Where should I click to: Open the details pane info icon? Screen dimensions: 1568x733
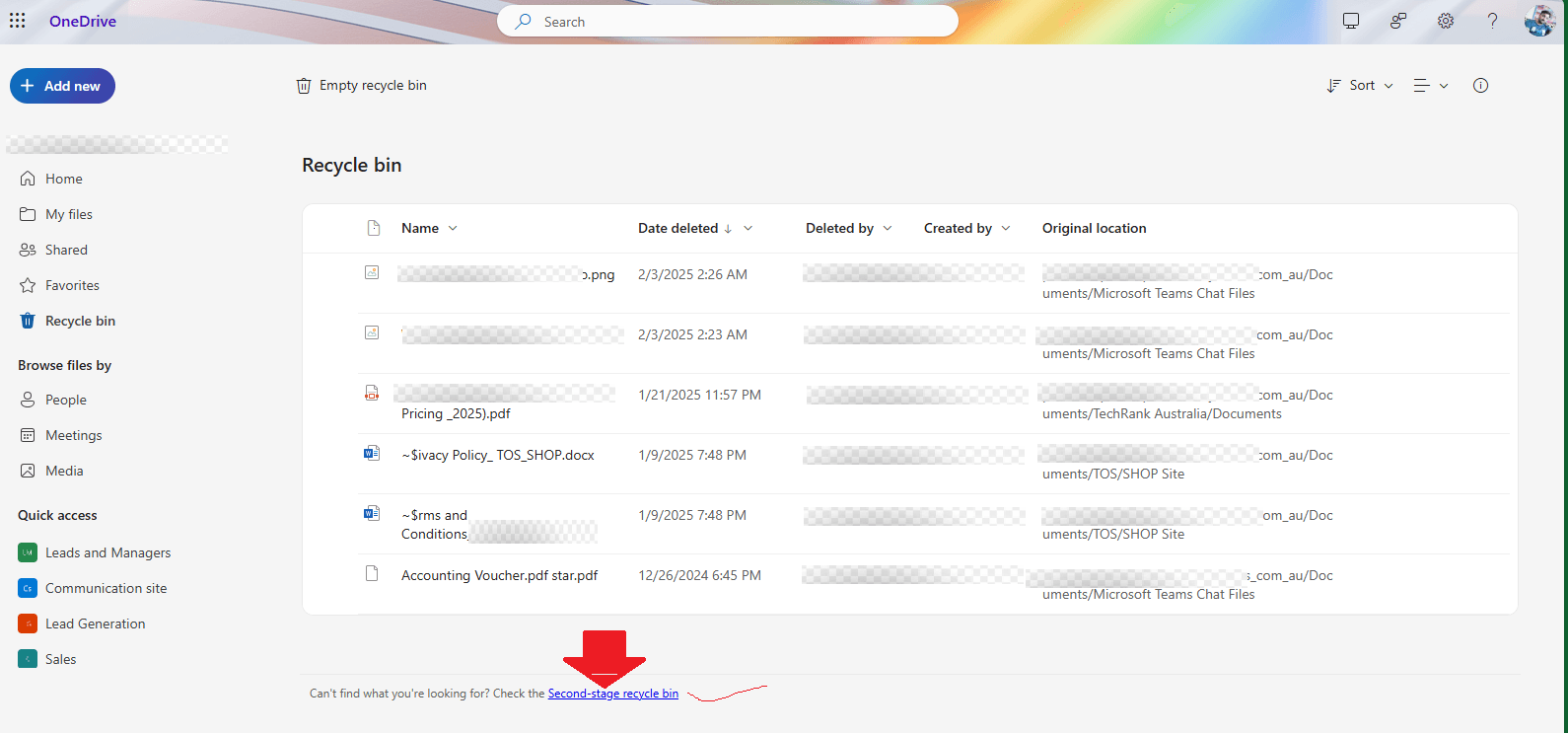click(x=1480, y=86)
